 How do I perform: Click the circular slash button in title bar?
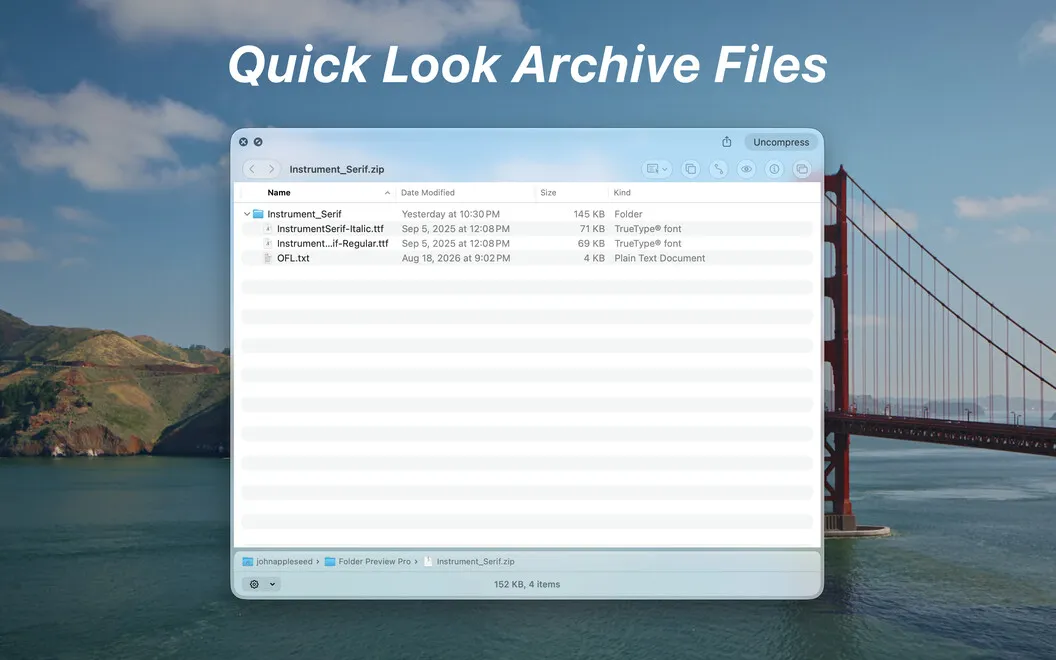(258, 142)
